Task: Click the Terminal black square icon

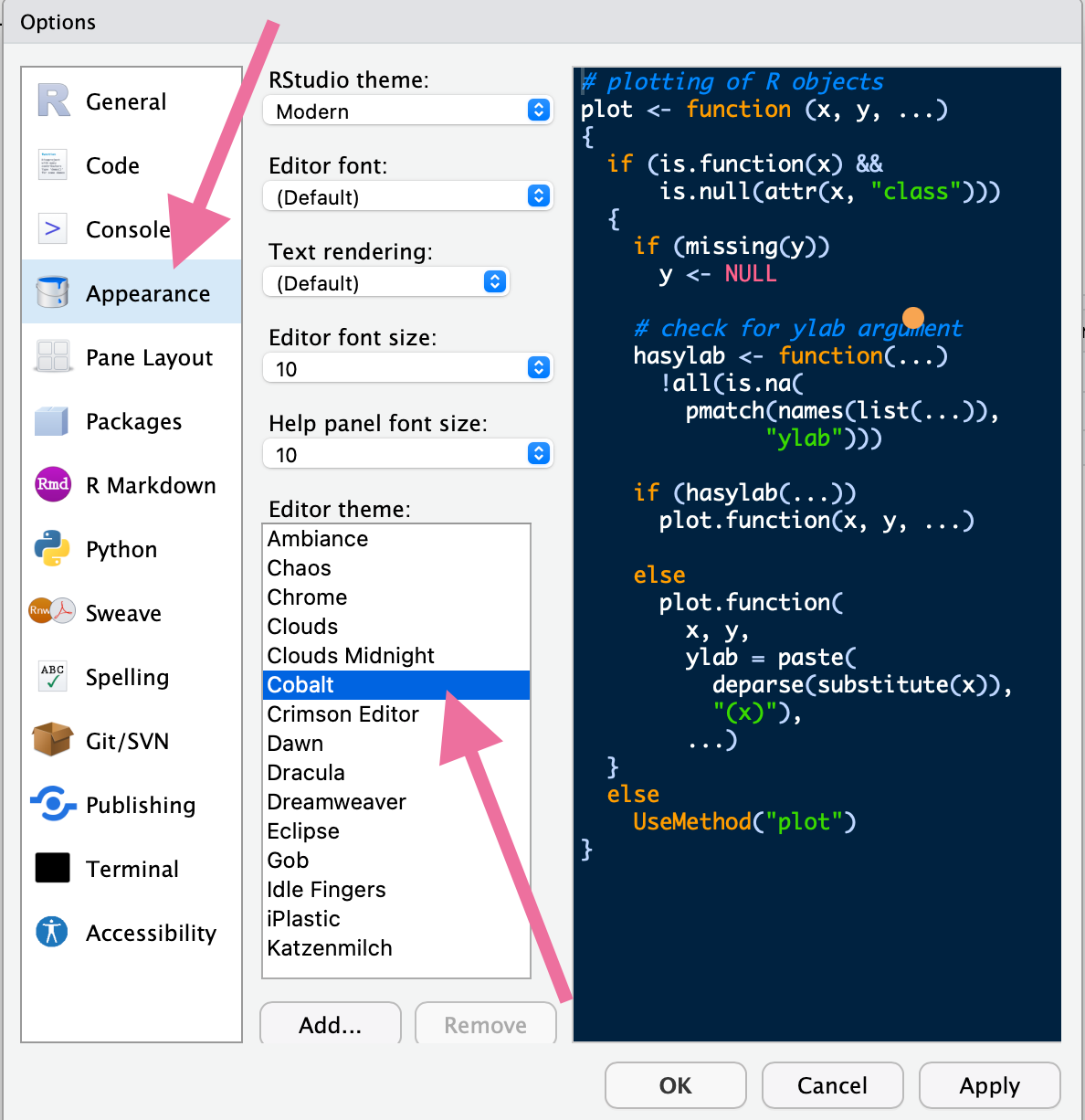Action: click(53, 868)
